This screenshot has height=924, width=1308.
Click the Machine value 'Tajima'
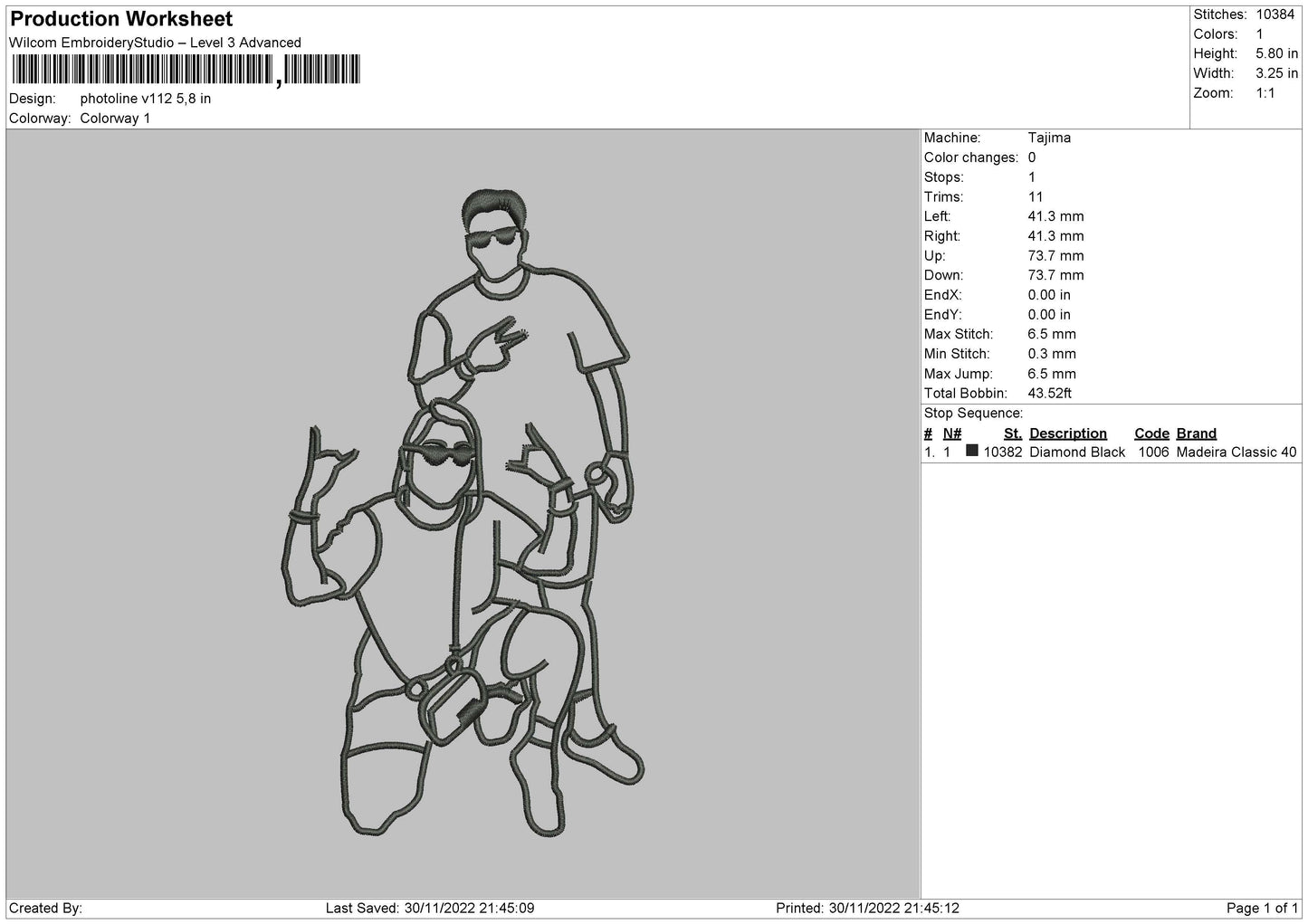1049,138
